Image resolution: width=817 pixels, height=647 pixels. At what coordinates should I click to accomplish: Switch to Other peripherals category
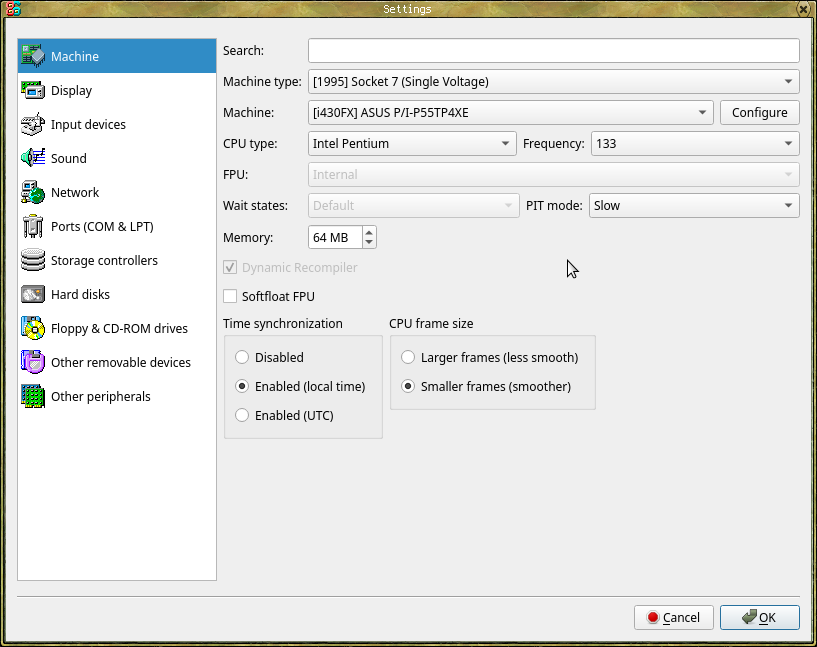point(100,397)
